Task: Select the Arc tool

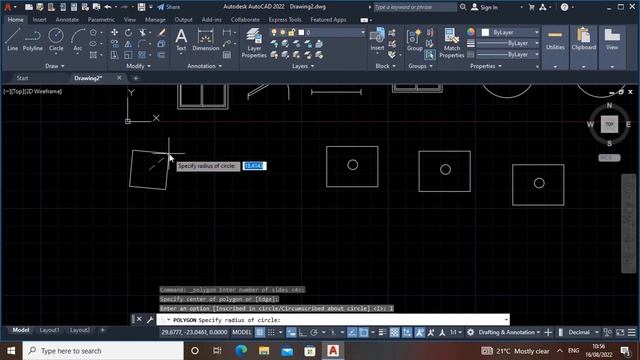Action: 78,40
